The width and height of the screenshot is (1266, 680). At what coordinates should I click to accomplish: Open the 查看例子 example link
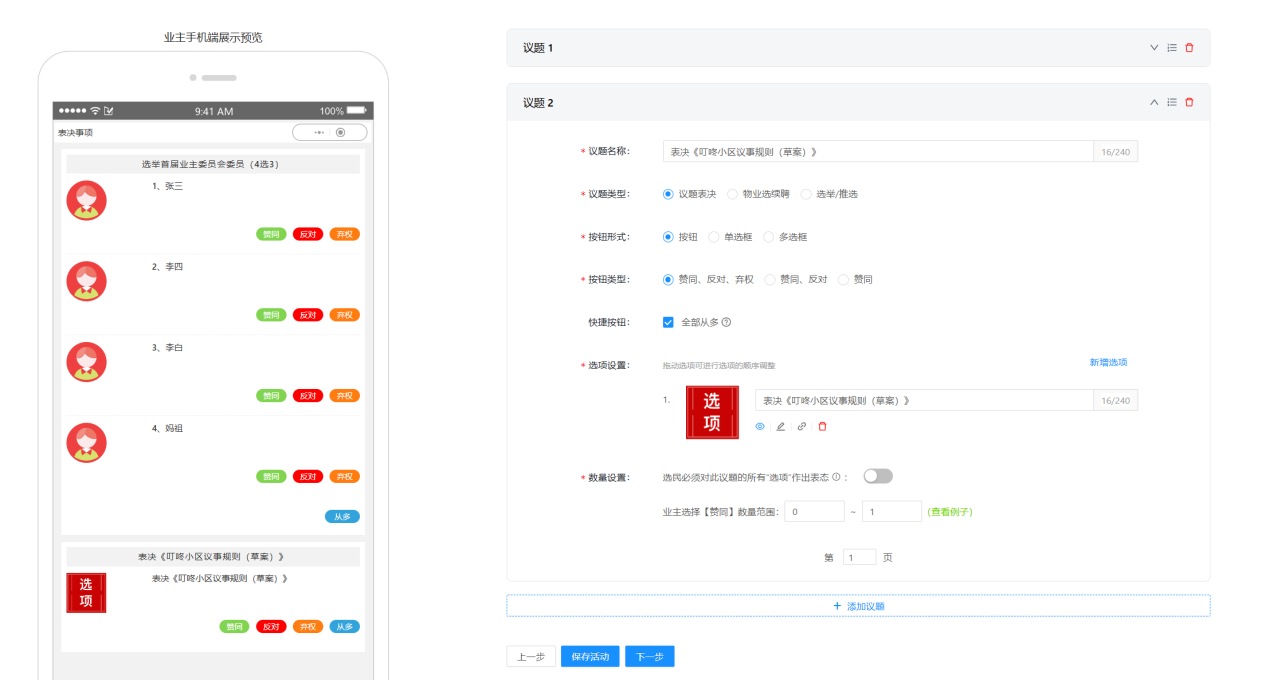tap(949, 512)
